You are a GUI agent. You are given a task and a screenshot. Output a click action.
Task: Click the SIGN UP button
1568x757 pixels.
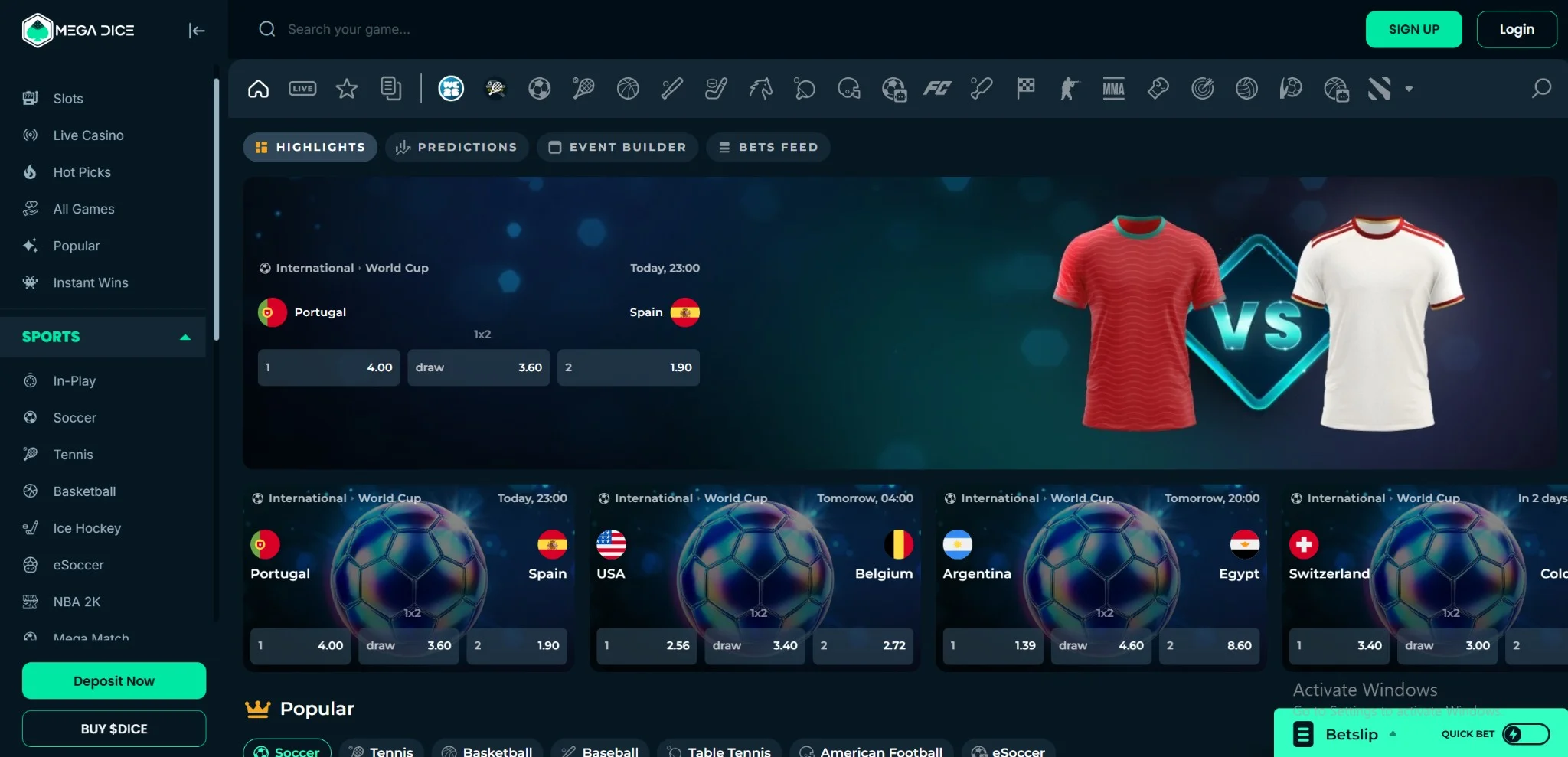pyautogui.click(x=1413, y=30)
